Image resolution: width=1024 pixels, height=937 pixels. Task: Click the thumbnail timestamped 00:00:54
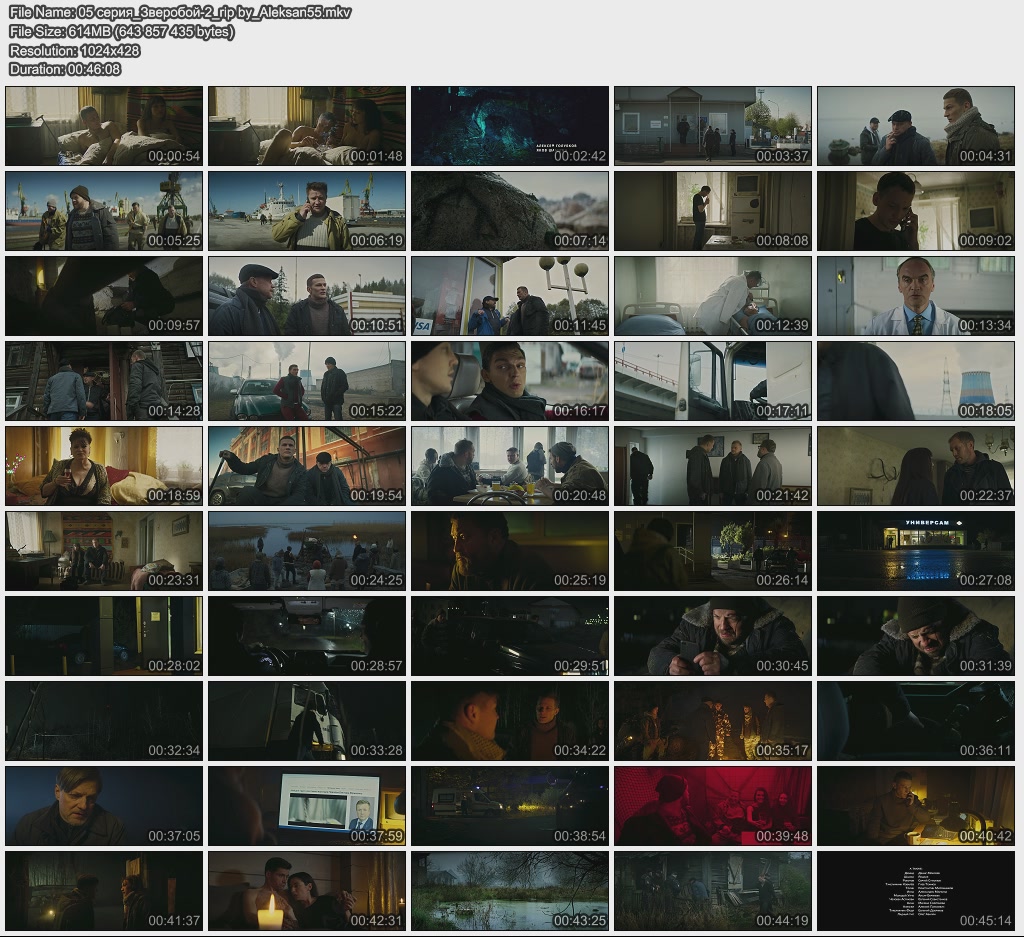click(104, 126)
